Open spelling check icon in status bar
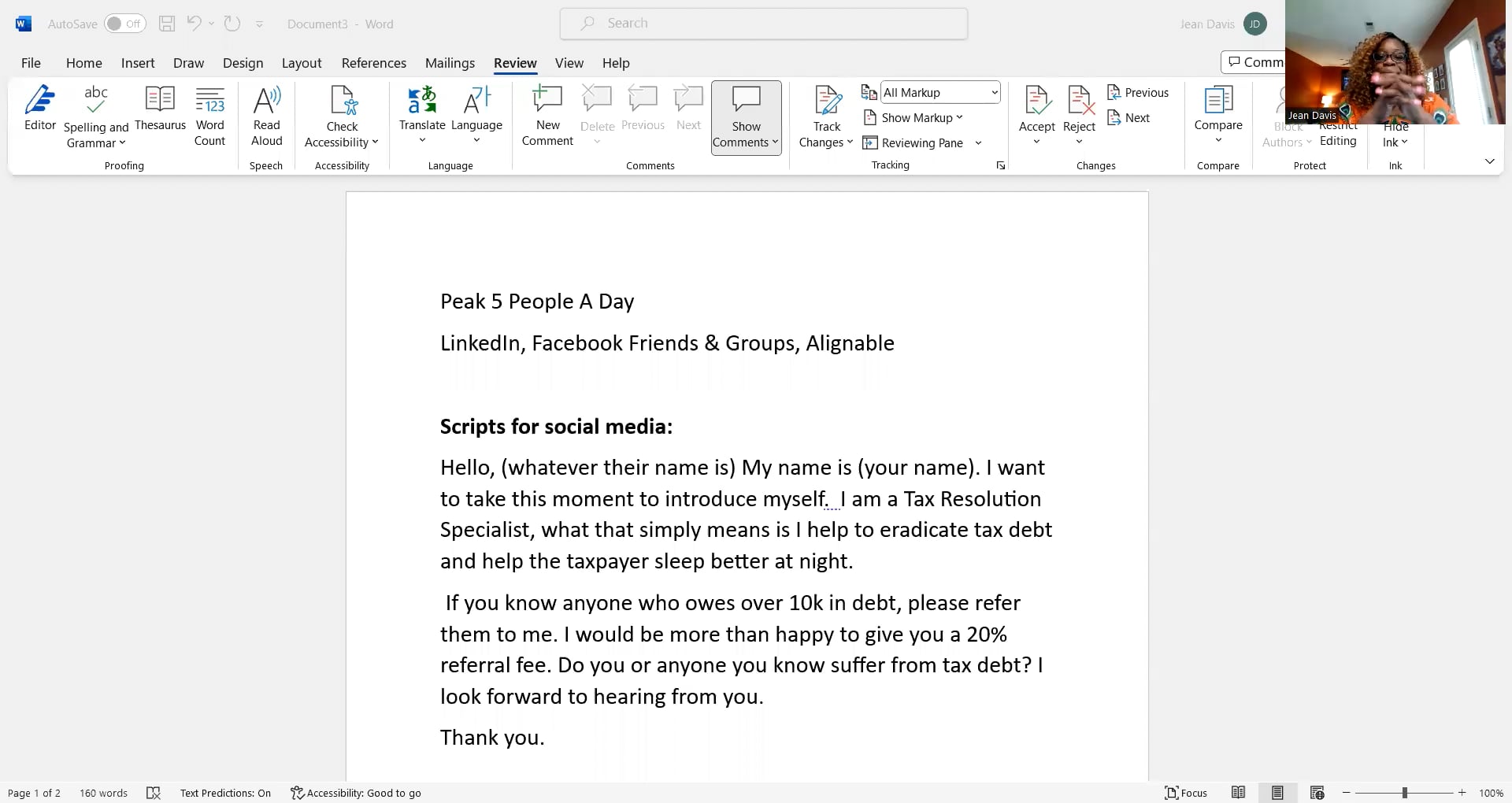Screen dimensions: 1512x803 coord(154,793)
